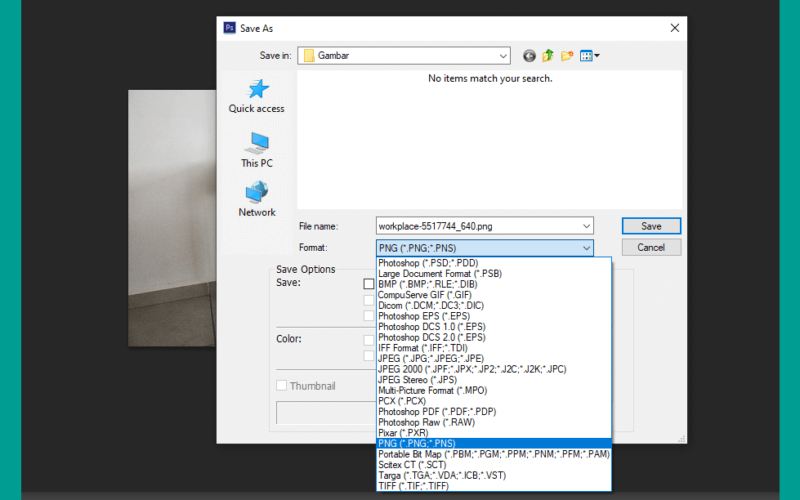
Task: Go up one folder level
Action: 548,56
